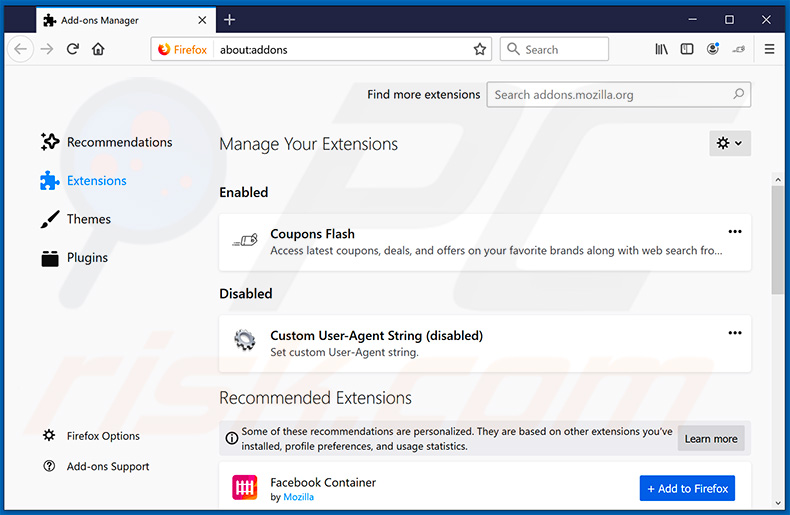This screenshot has height=515, width=790.
Task: Open more options for Coupons Flash
Action: 735,232
